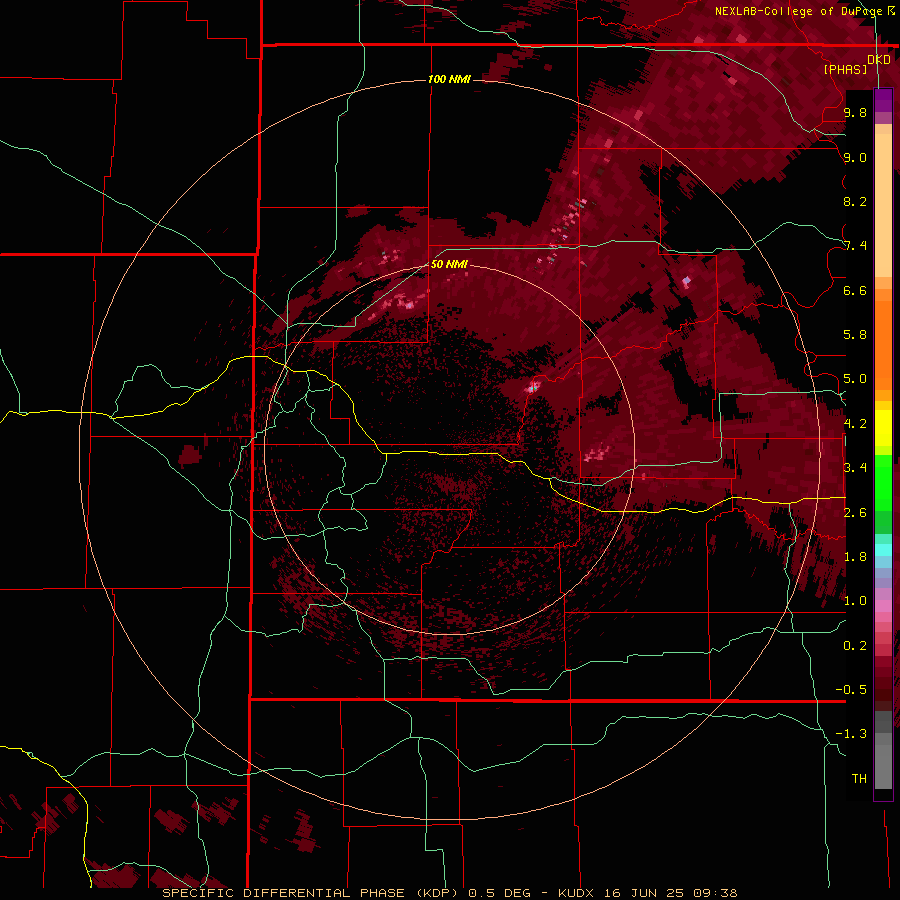Click the -0.5 color scale value
The height and width of the screenshot is (900, 900).
click(851, 690)
